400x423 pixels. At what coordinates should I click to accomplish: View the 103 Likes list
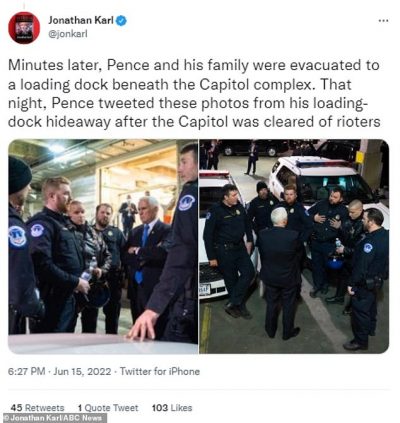pos(172,408)
